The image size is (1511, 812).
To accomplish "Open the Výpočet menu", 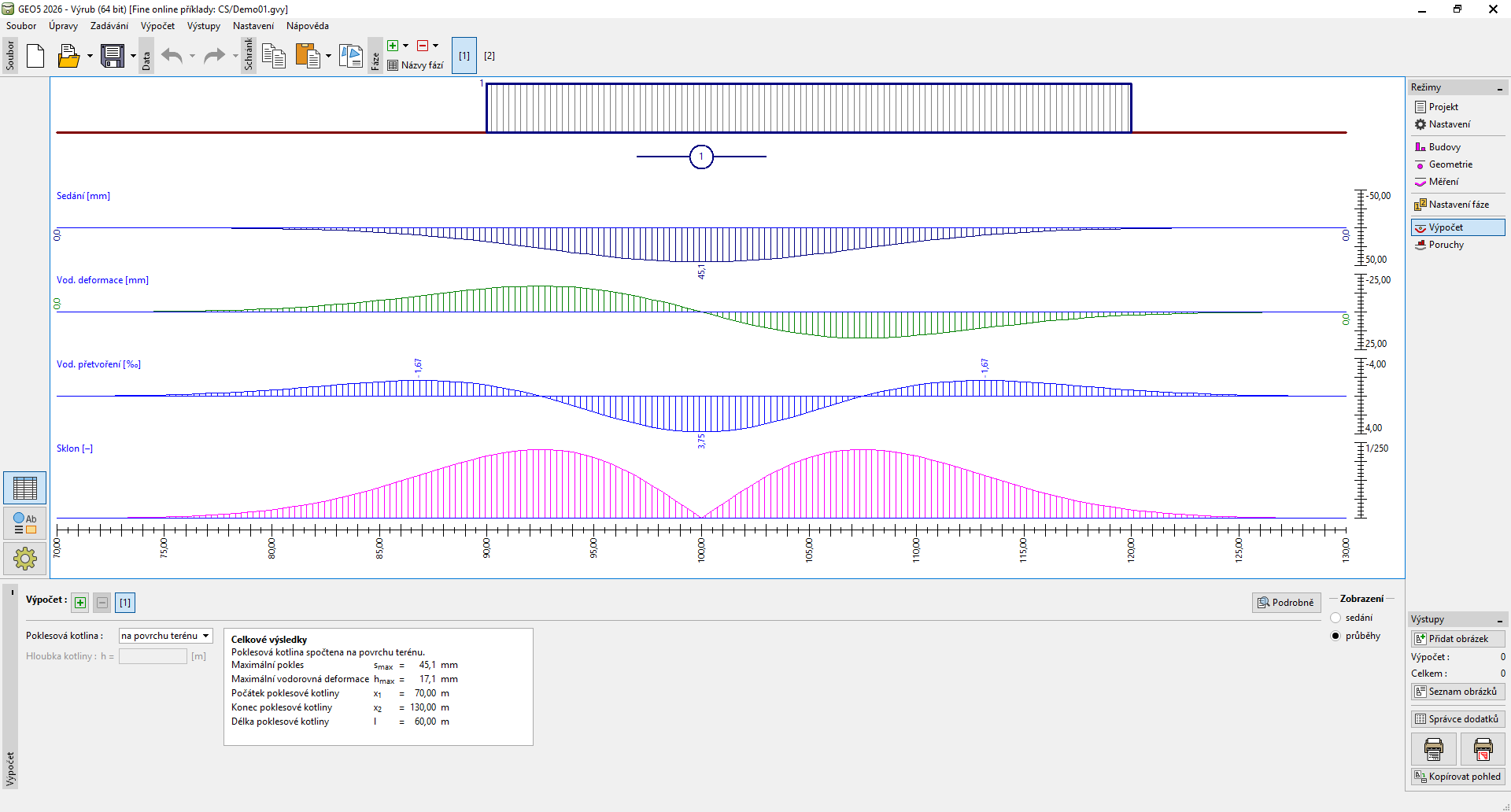I will pyautogui.click(x=157, y=26).
